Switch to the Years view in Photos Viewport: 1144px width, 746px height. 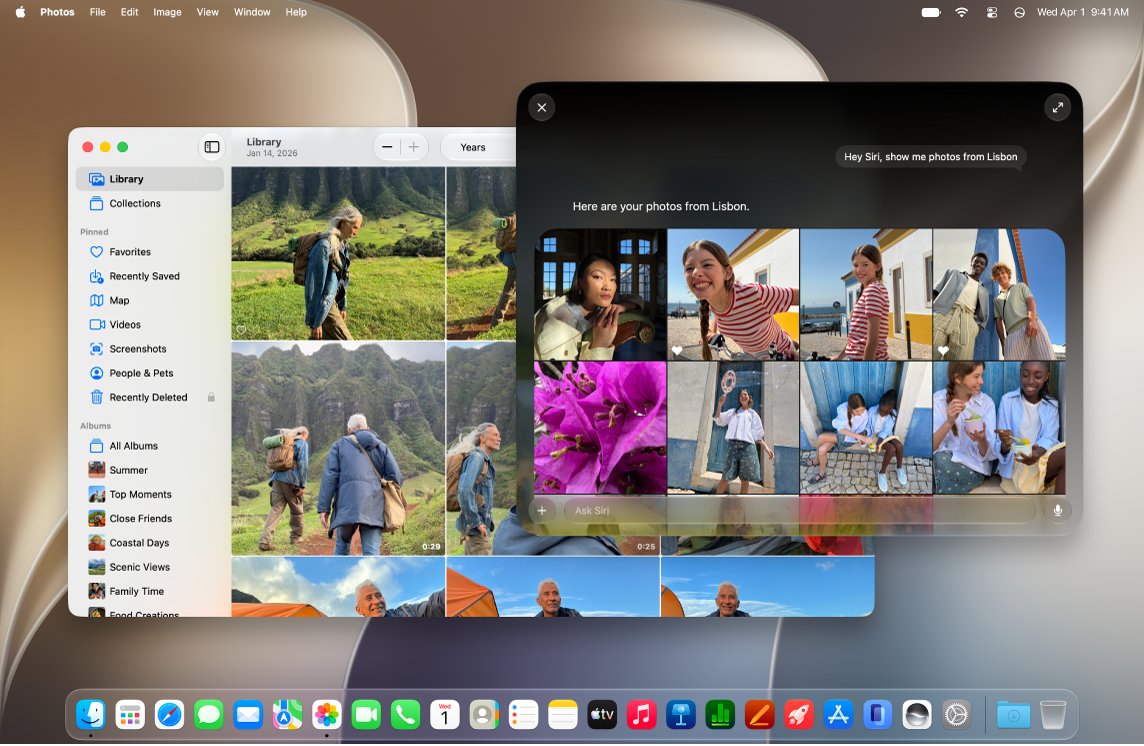click(473, 147)
